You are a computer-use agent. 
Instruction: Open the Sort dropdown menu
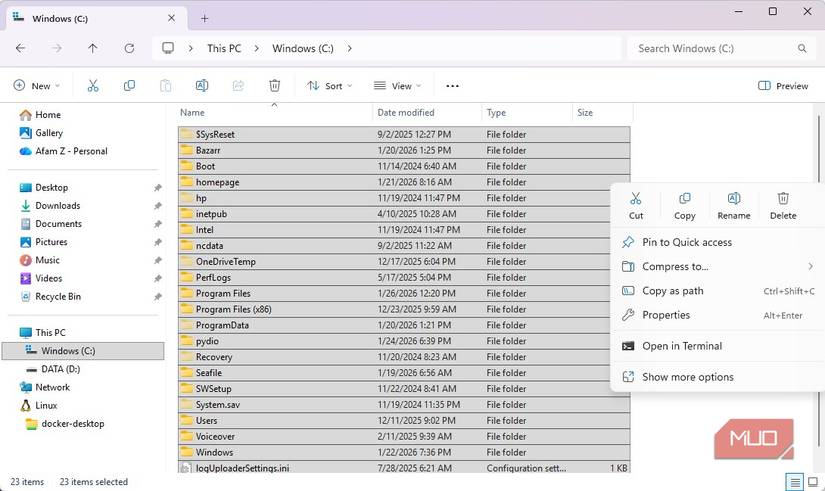click(x=329, y=86)
